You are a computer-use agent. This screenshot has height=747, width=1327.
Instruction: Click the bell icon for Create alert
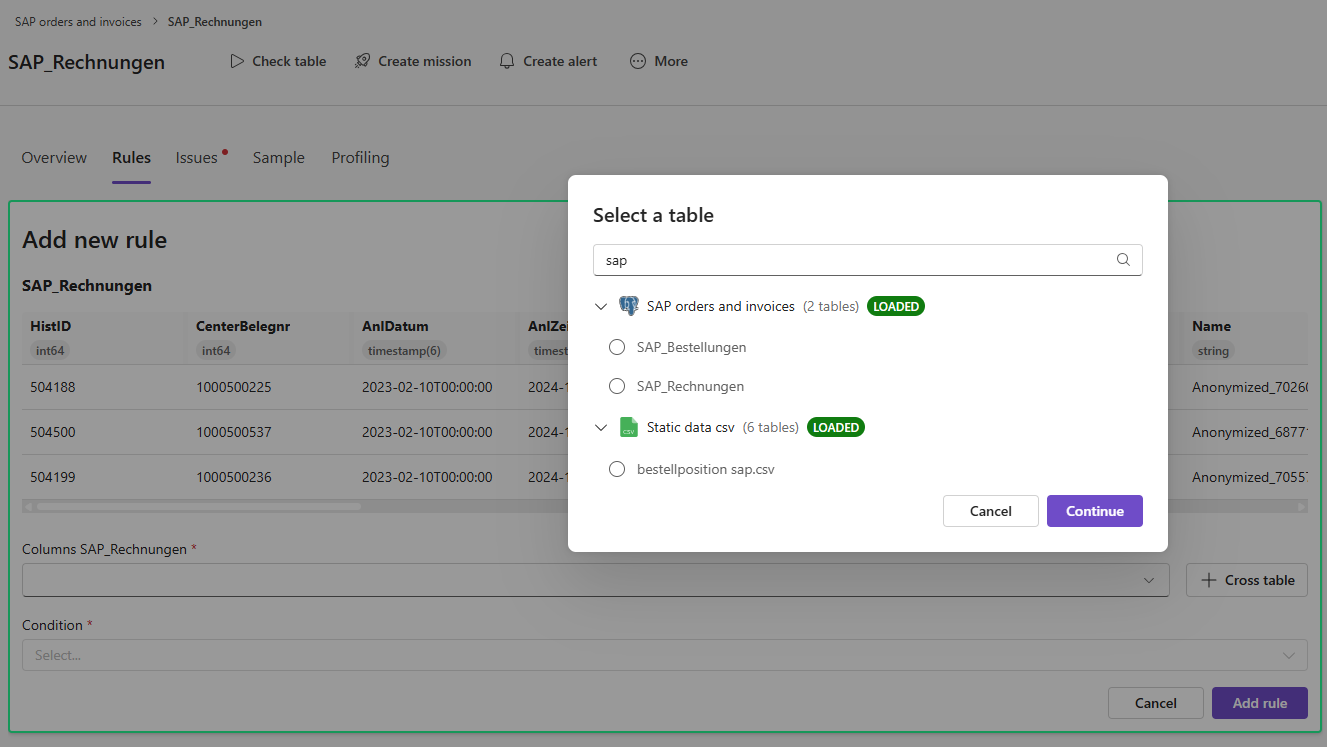click(x=508, y=61)
